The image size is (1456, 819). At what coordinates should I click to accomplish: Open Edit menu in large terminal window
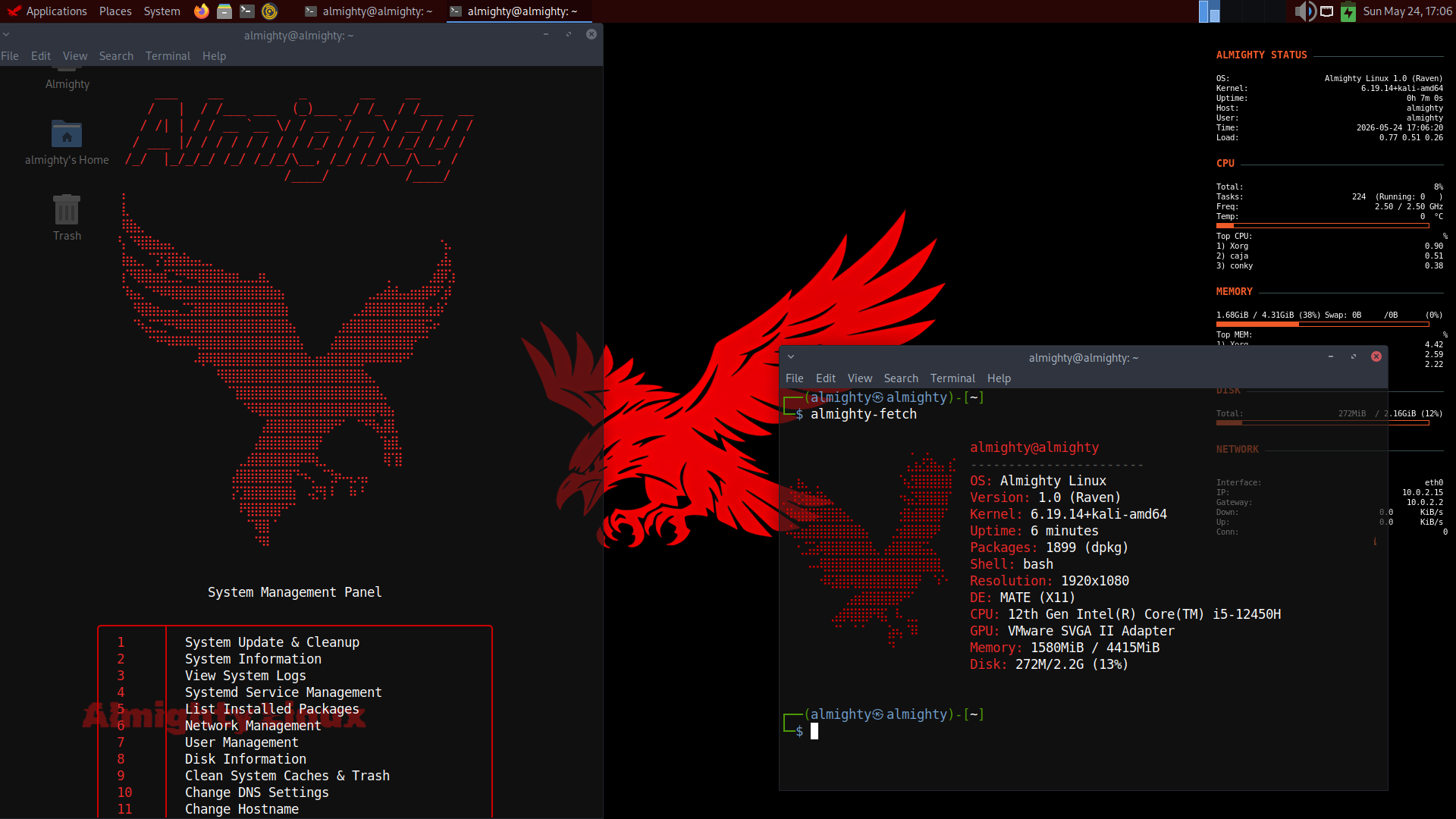click(41, 55)
